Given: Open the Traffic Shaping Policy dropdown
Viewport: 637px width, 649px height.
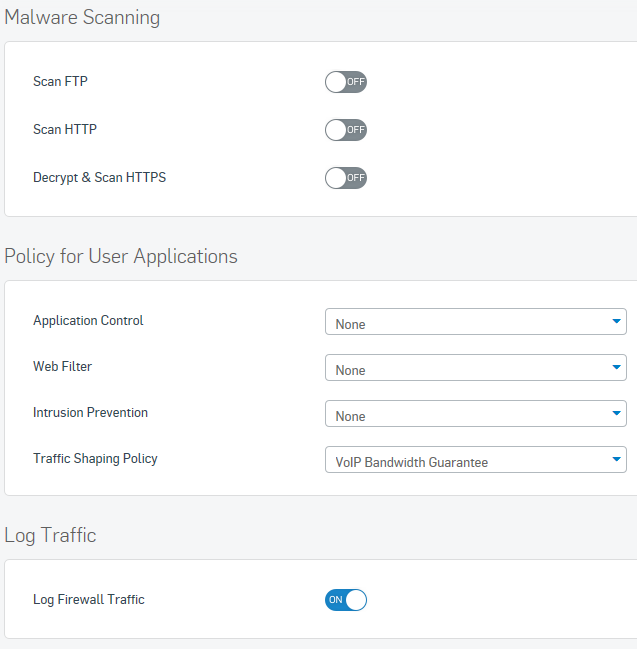Looking at the screenshot, I should point(476,459).
